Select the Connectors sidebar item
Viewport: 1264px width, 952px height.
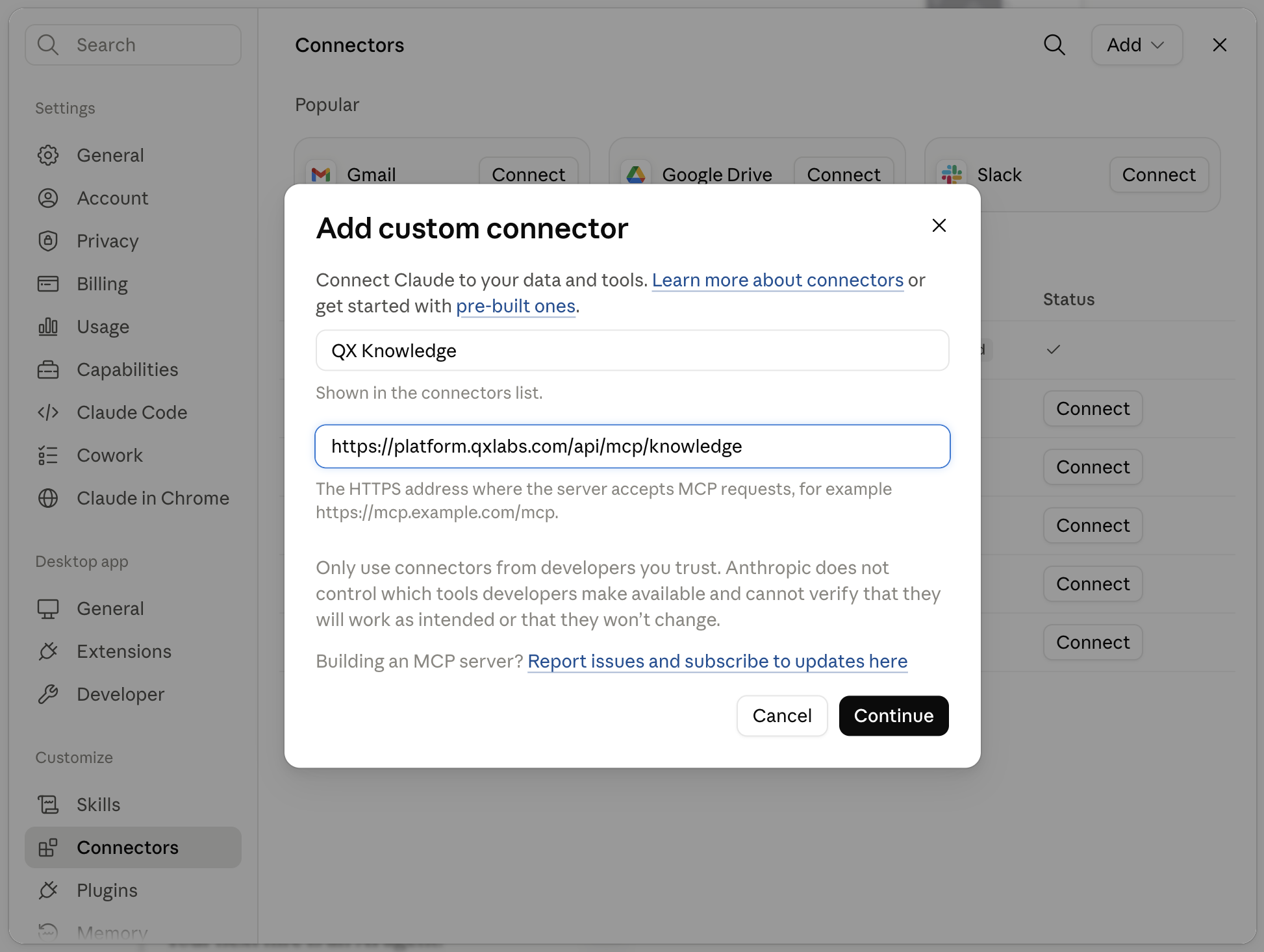133,847
